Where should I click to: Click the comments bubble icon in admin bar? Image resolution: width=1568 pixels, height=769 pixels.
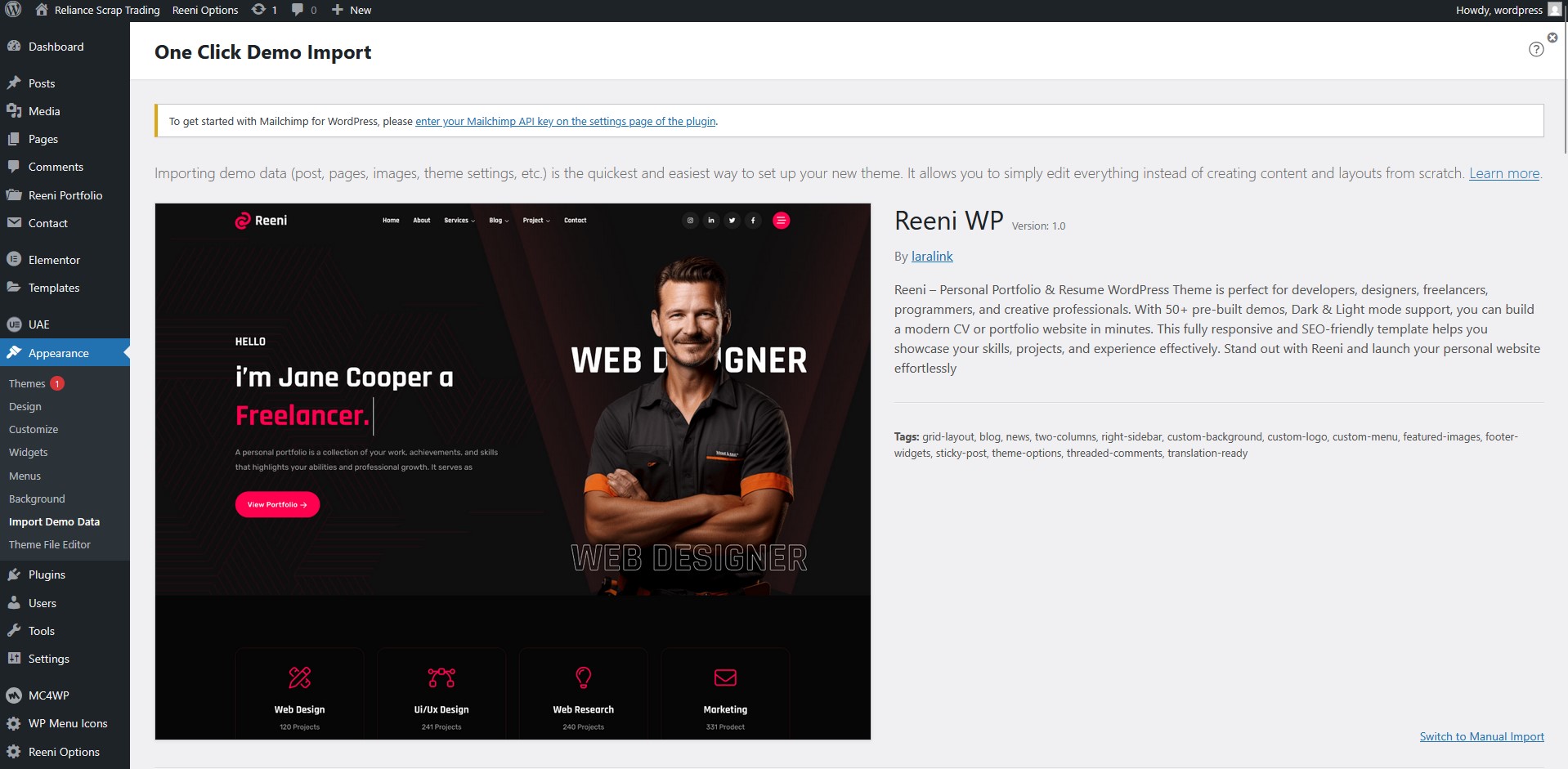pyautogui.click(x=303, y=10)
